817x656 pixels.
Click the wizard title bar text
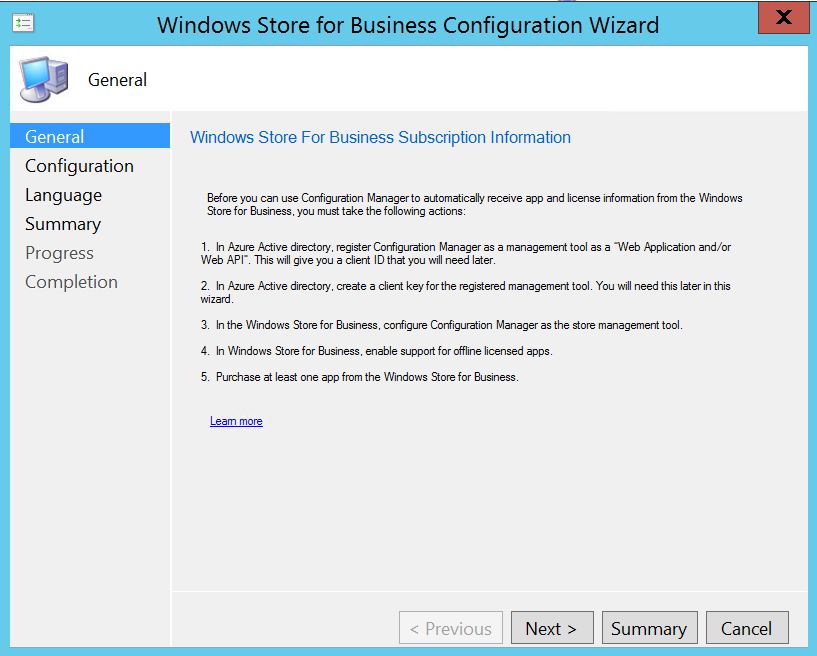click(x=408, y=25)
